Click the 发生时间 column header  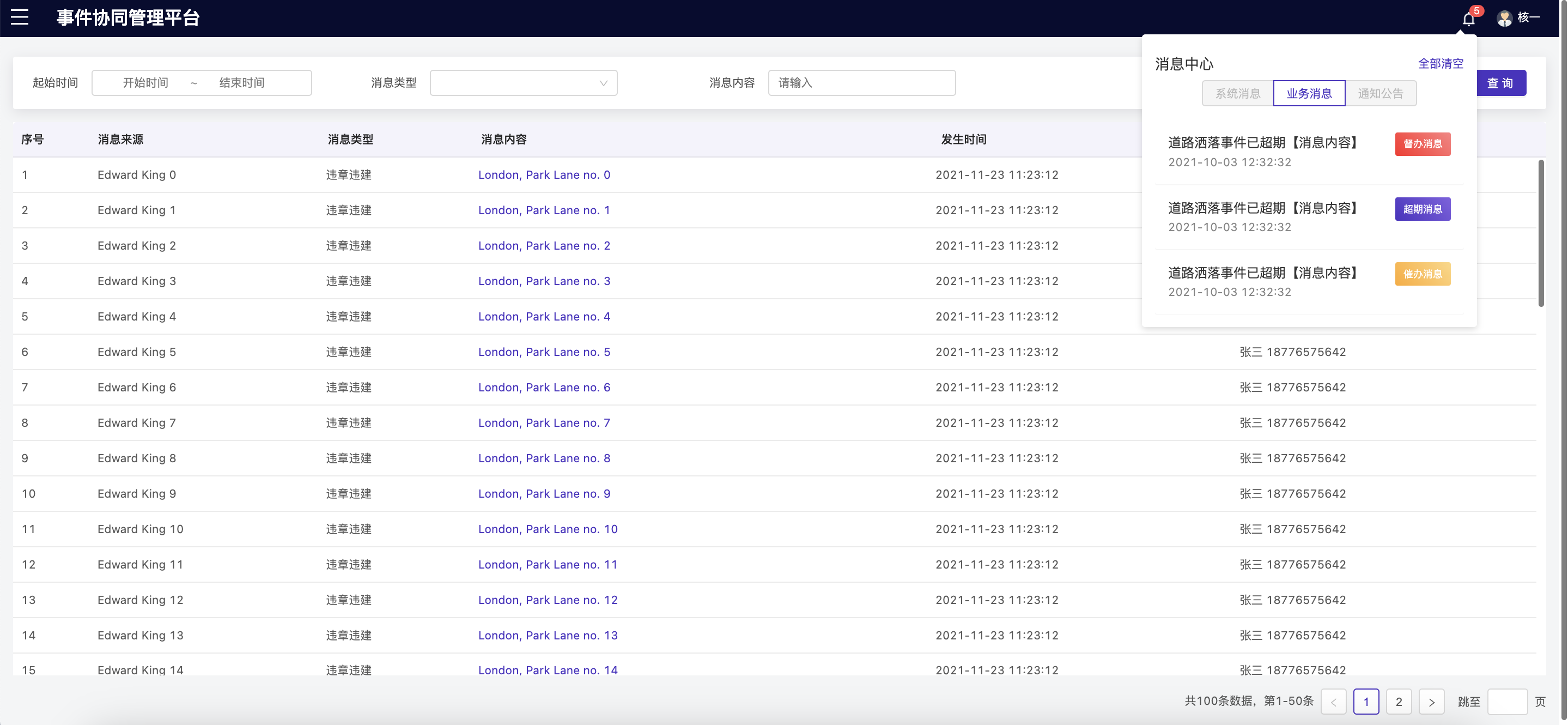pos(964,140)
